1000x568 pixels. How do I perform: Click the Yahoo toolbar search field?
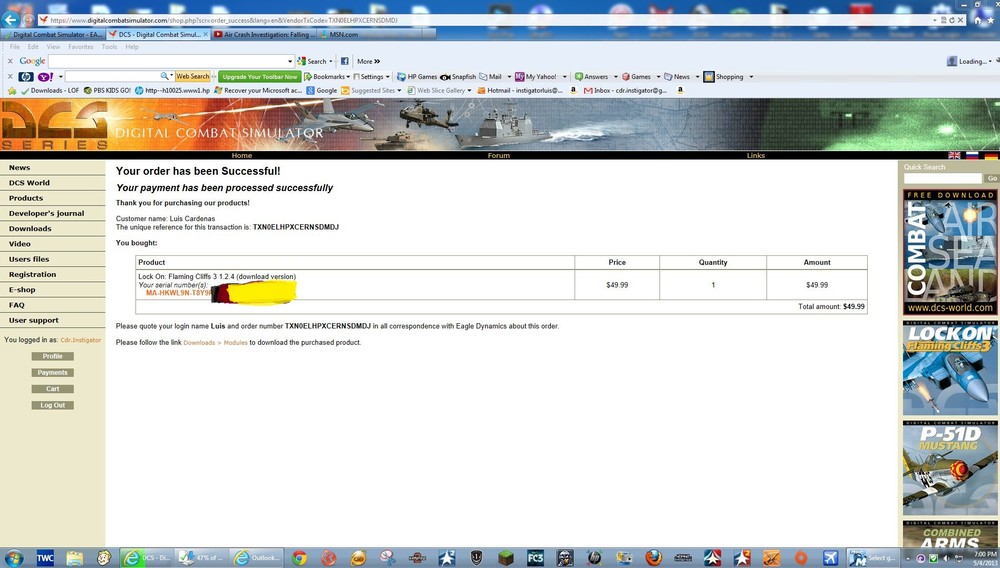click(x=113, y=76)
